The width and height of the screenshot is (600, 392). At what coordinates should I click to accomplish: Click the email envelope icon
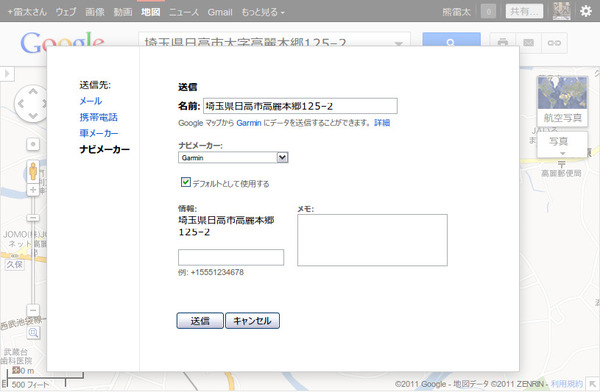click(528, 42)
